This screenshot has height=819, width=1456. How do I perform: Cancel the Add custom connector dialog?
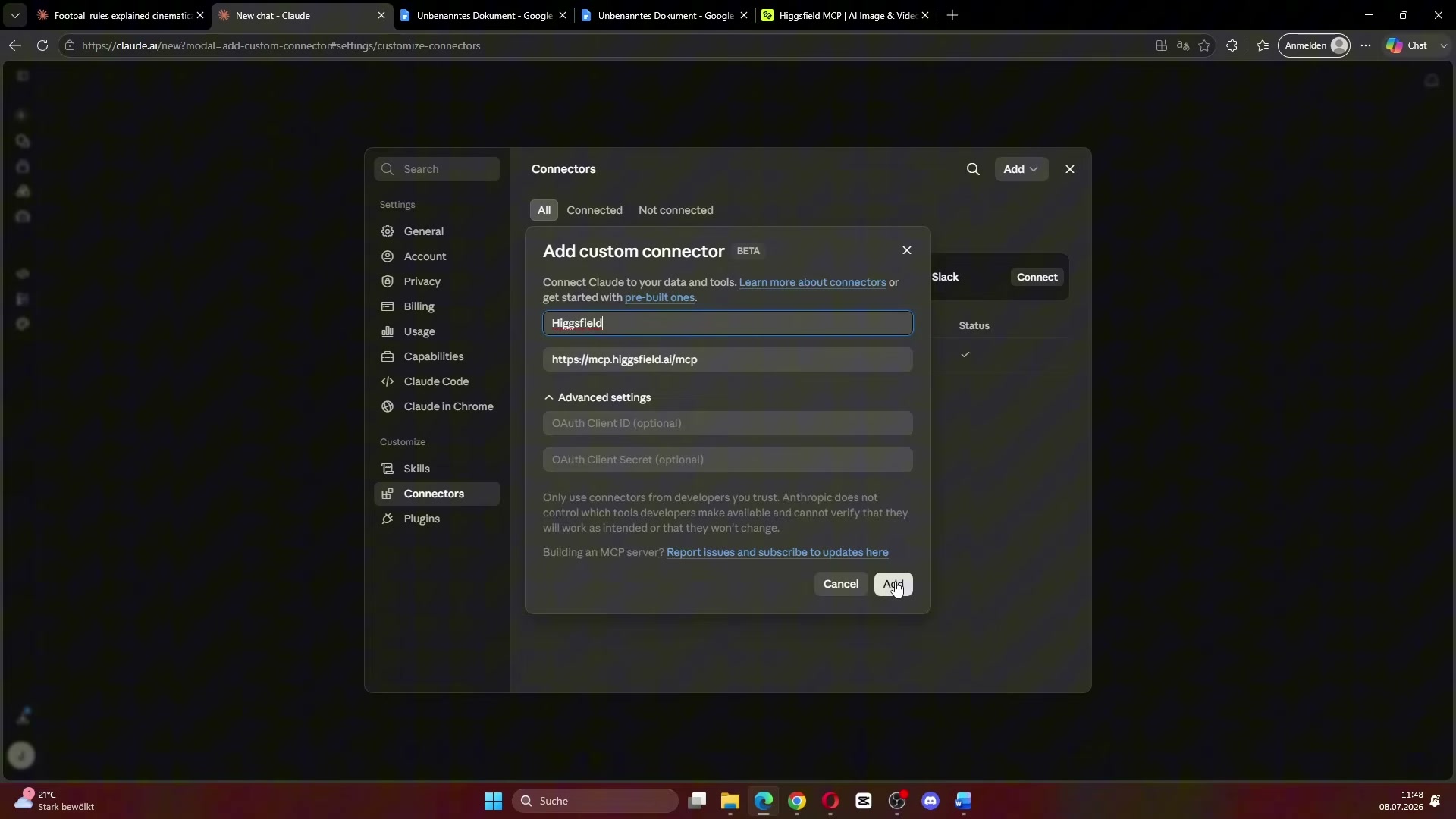(840, 584)
